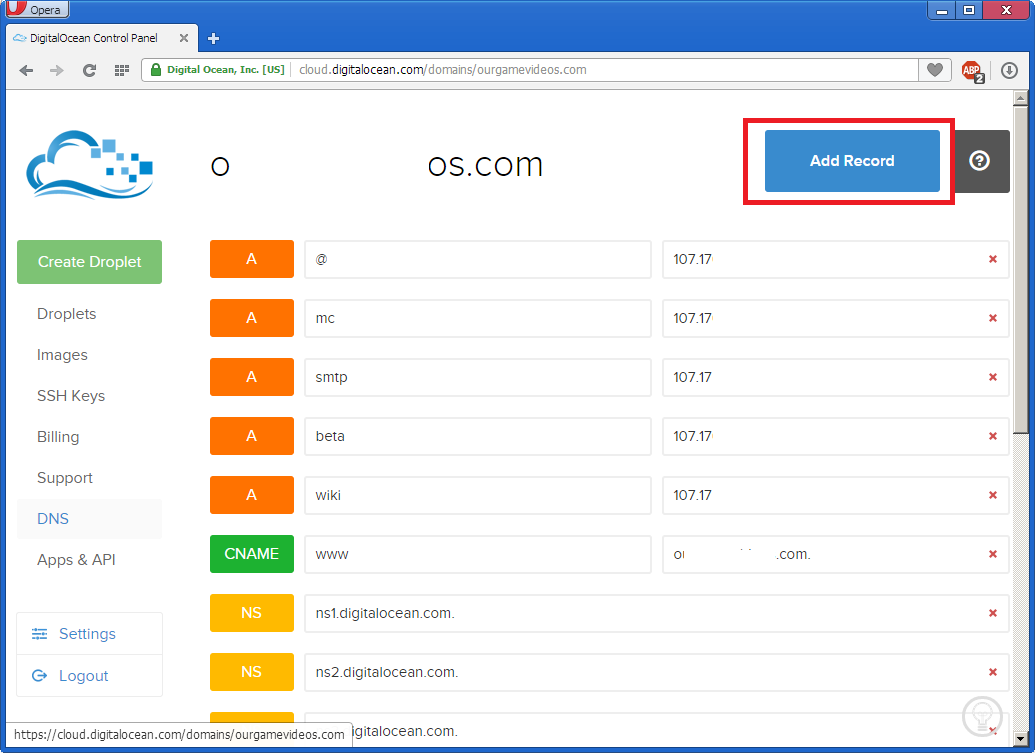
Task: Edit the wiki hostname field
Action: 478,495
